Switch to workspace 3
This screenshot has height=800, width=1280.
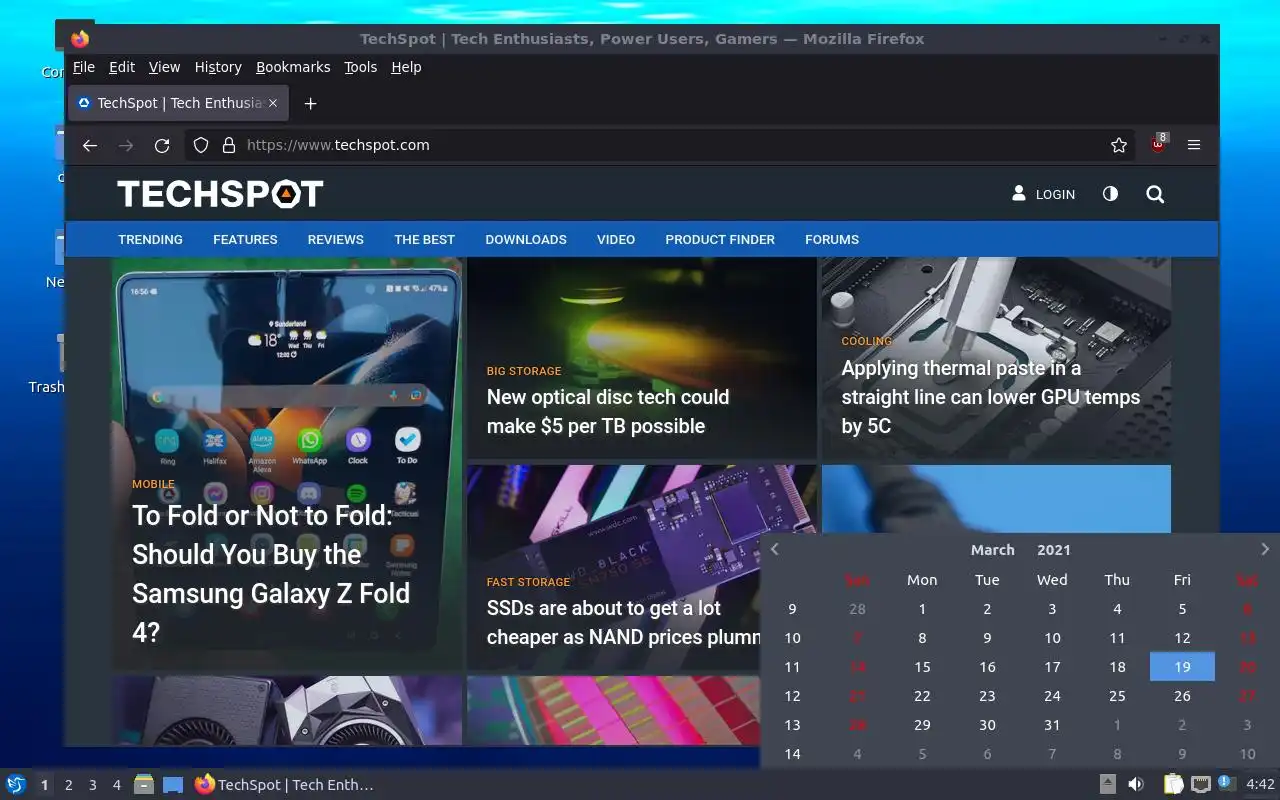pyautogui.click(x=92, y=785)
